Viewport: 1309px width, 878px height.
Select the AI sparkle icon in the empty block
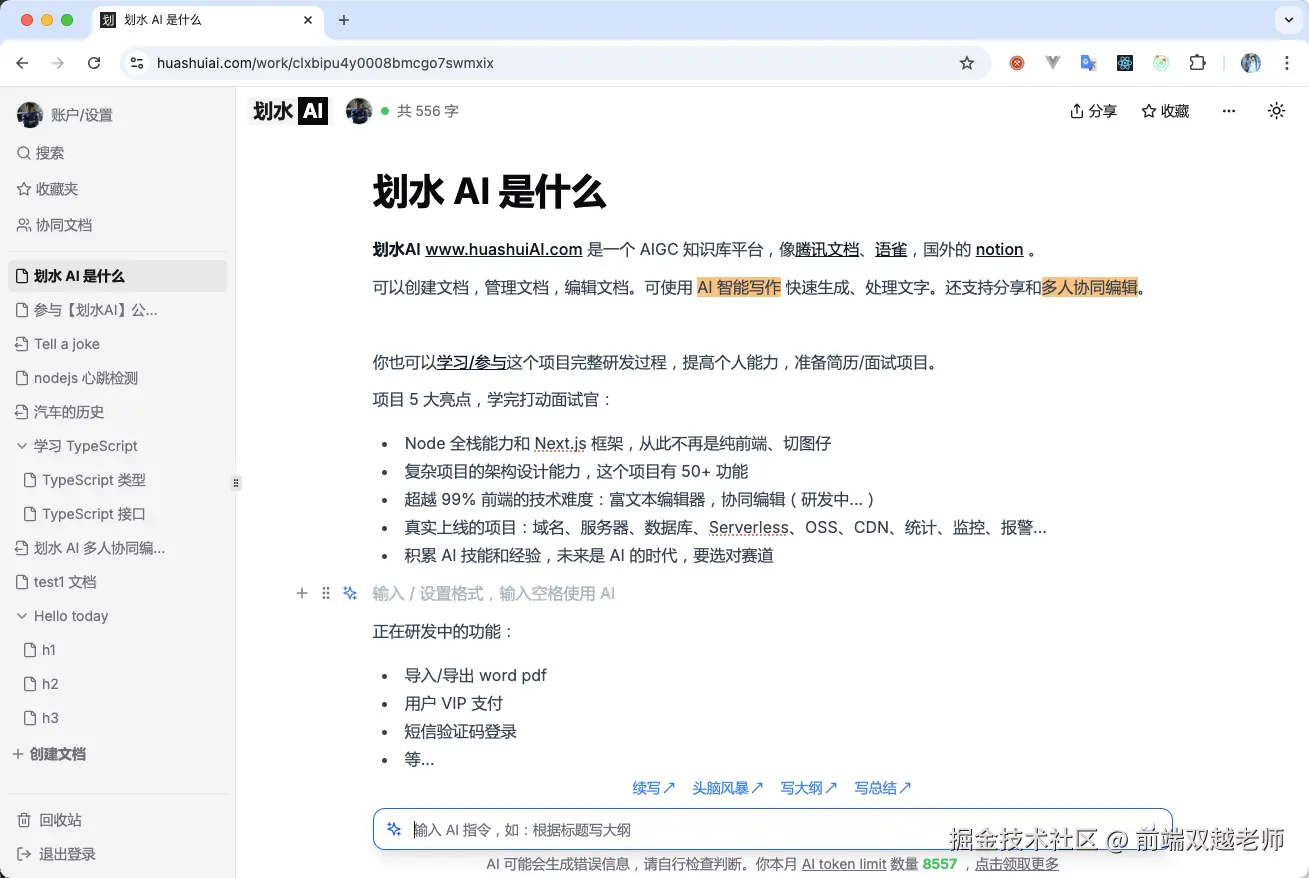click(350, 593)
